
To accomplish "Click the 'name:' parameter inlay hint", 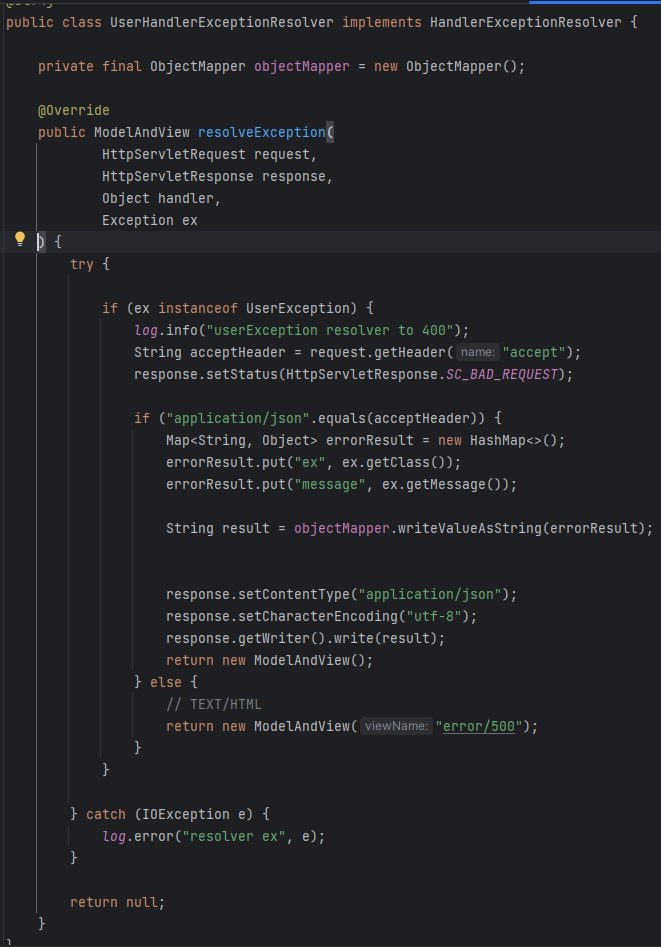I will coord(477,352).
